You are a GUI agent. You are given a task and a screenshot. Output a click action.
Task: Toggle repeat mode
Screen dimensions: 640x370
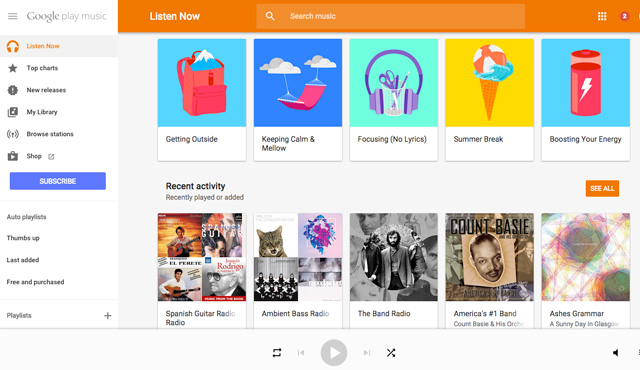(x=277, y=352)
